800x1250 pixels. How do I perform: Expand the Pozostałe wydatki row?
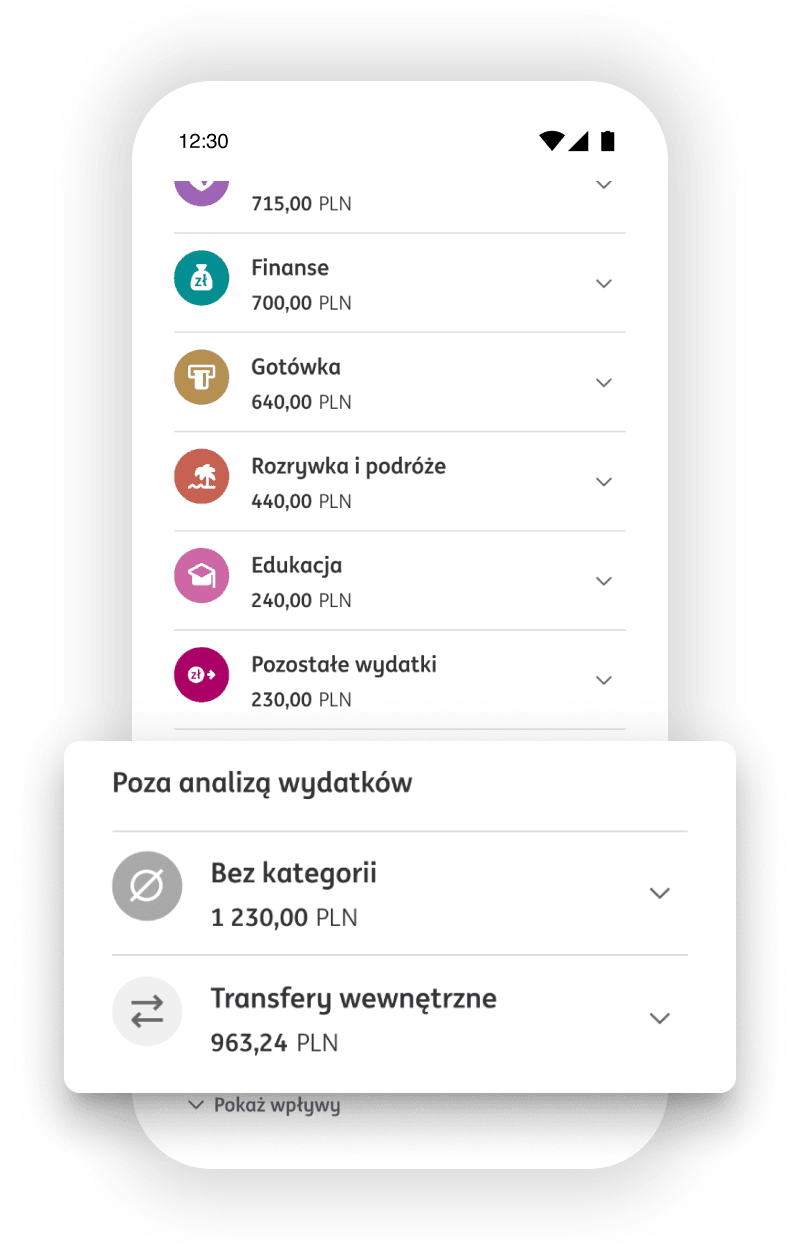[604, 680]
